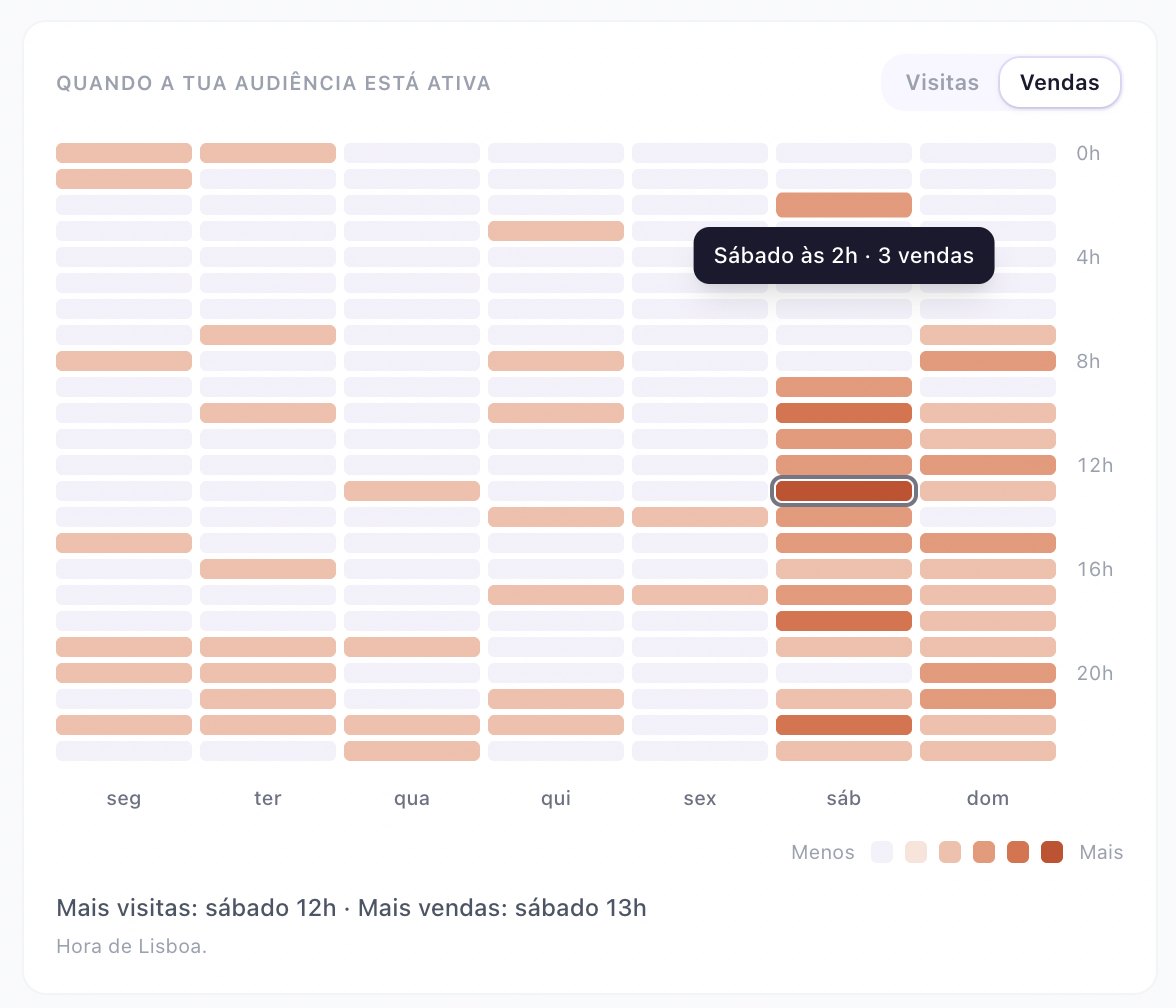Click the 'seg' day label

124,798
